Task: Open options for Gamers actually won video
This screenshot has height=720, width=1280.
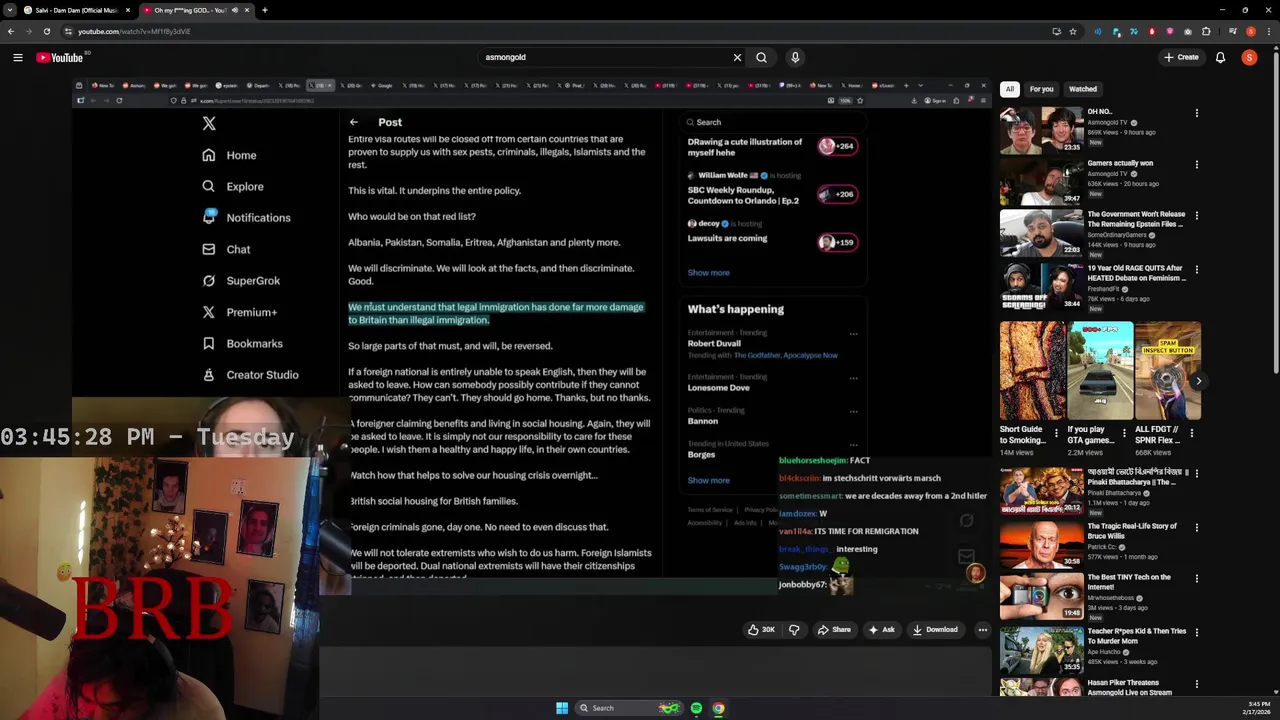Action: 1196,164
